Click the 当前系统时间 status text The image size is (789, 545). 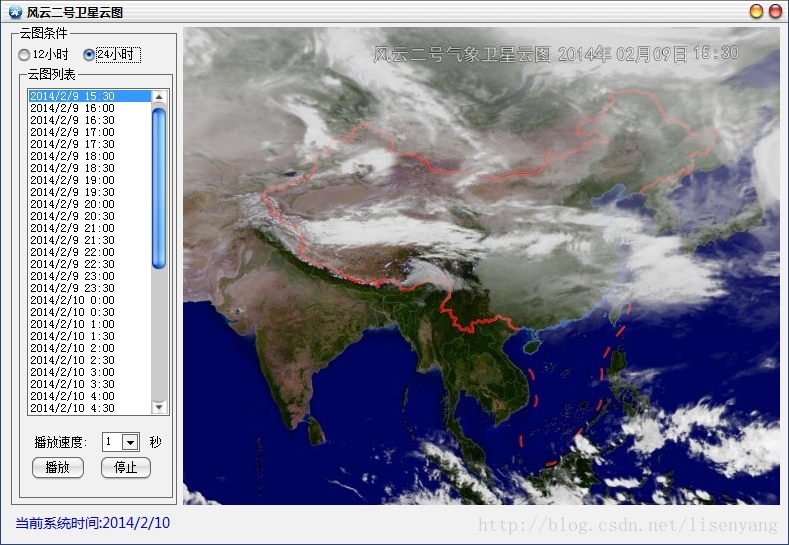93,523
